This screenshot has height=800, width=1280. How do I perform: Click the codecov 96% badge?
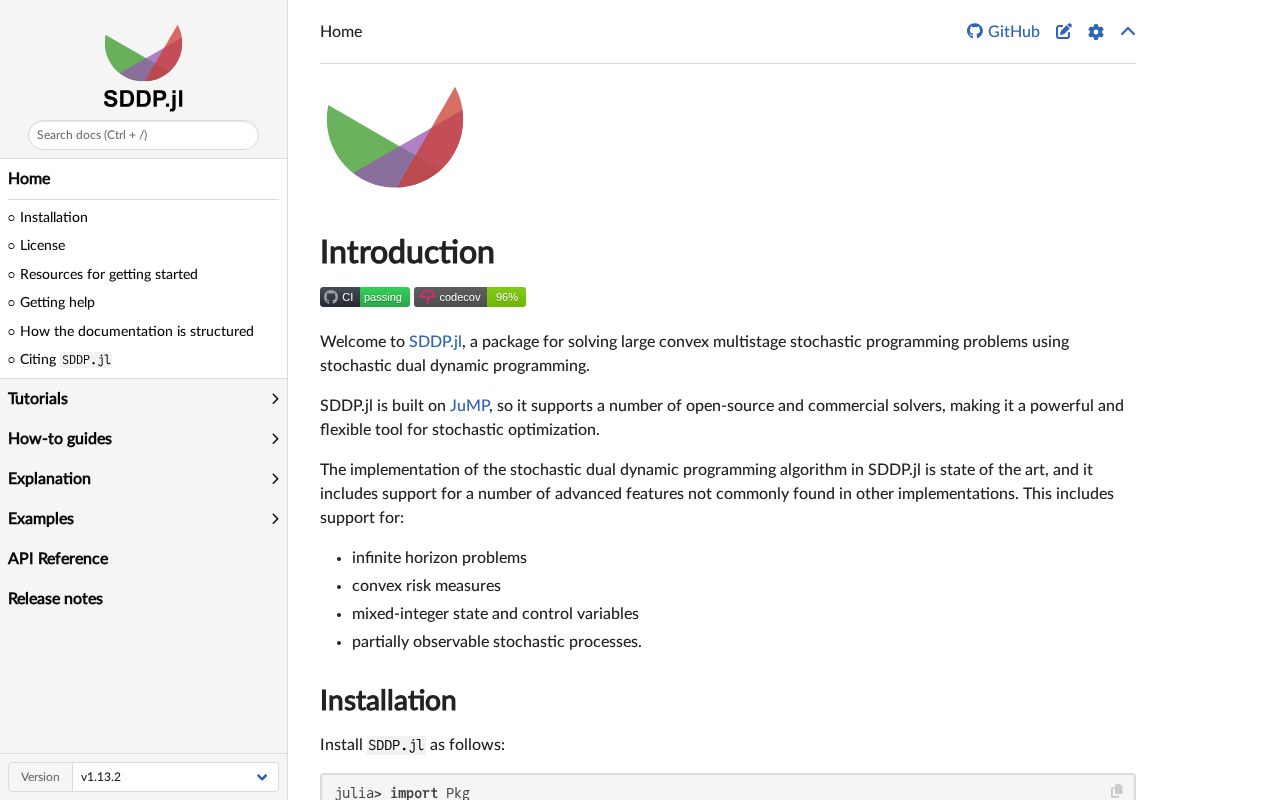(x=470, y=297)
